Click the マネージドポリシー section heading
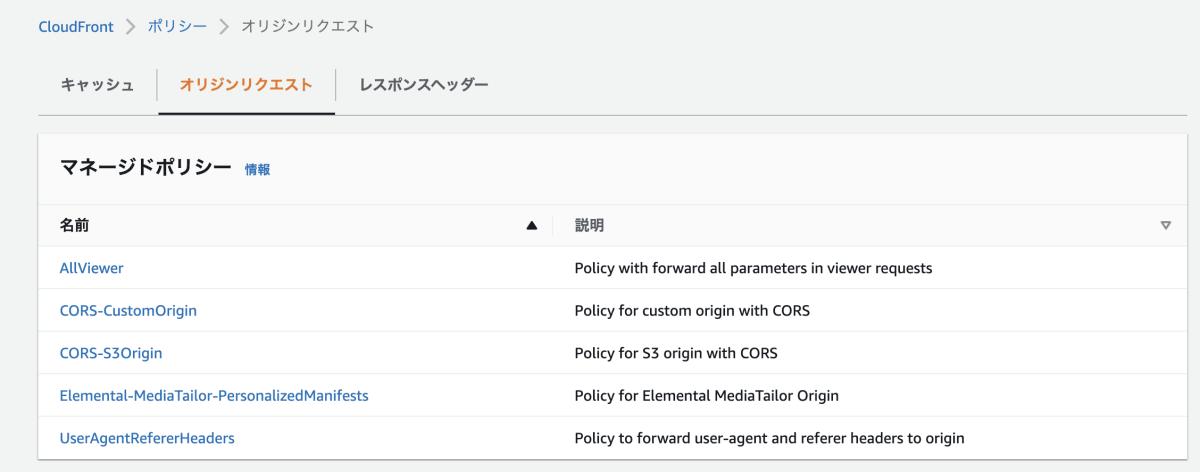Screen dimensions: 1200x472 [146, 168]
